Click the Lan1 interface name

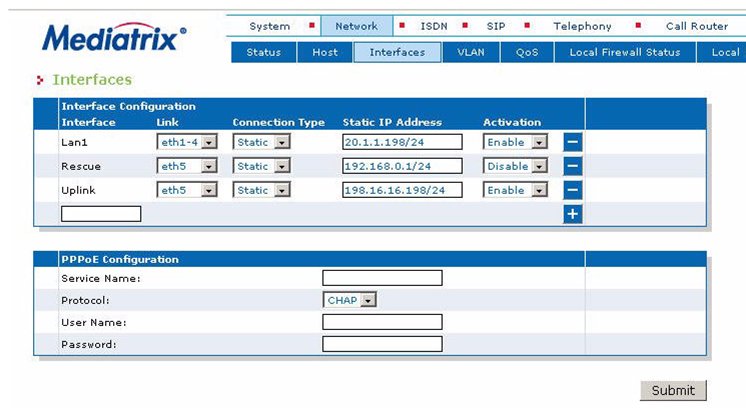(74, 142)
